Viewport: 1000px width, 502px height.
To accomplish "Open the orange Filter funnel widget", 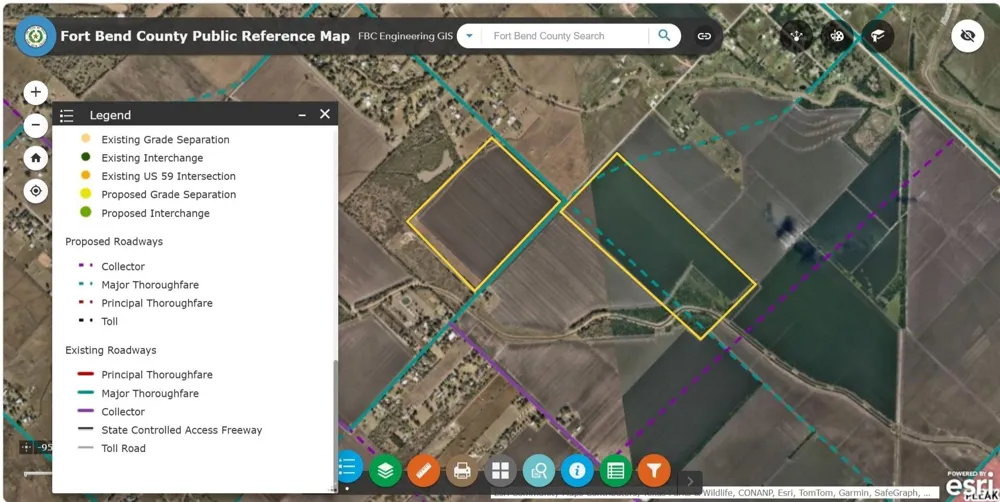I will [654, 471].
